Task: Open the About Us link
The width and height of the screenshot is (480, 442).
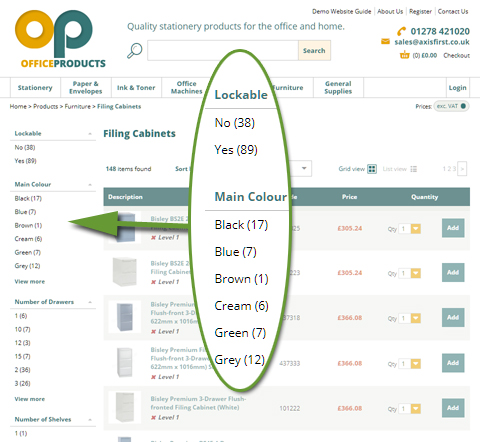Action: (390, 12)
